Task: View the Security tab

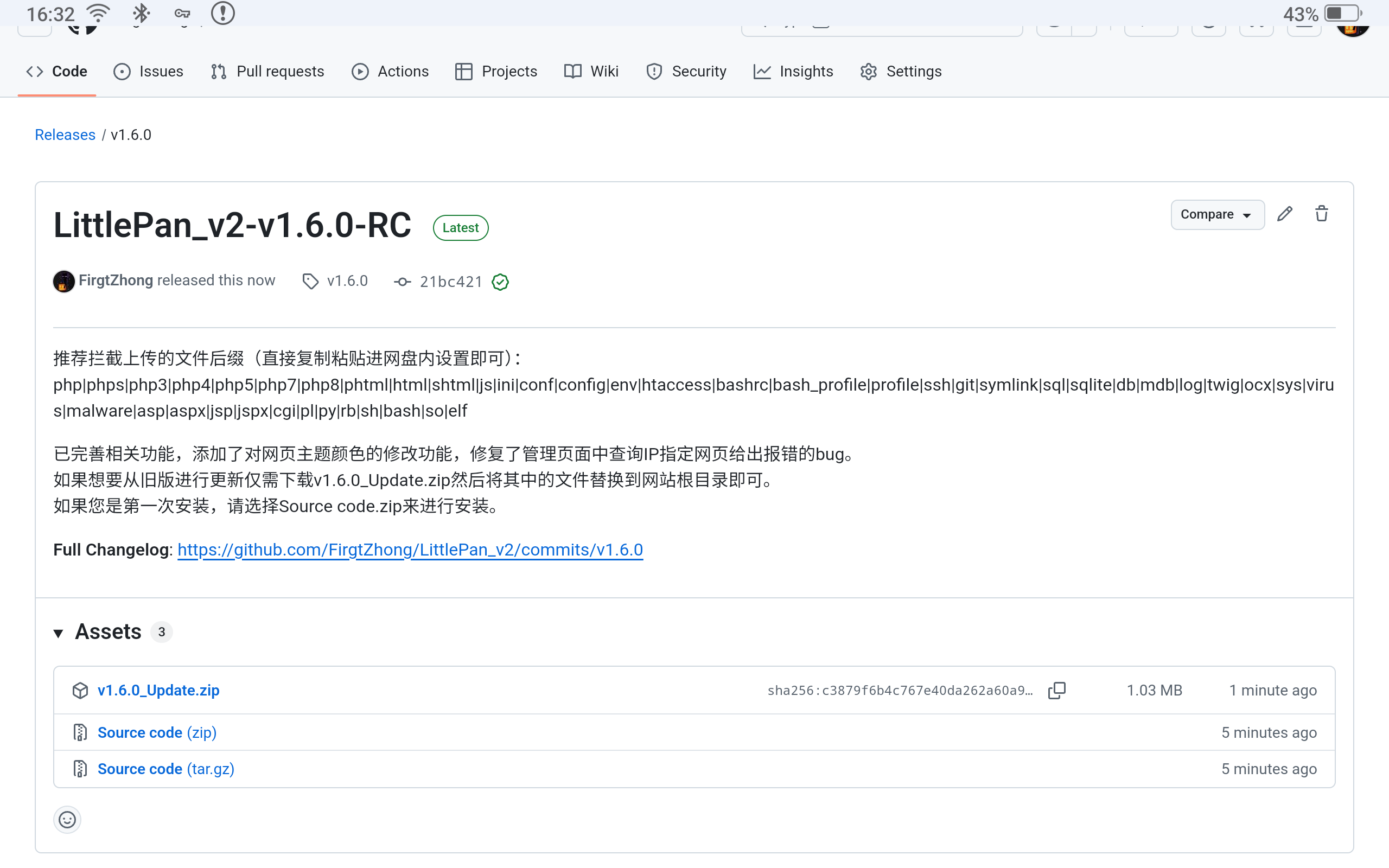Action: click(686, 71)
